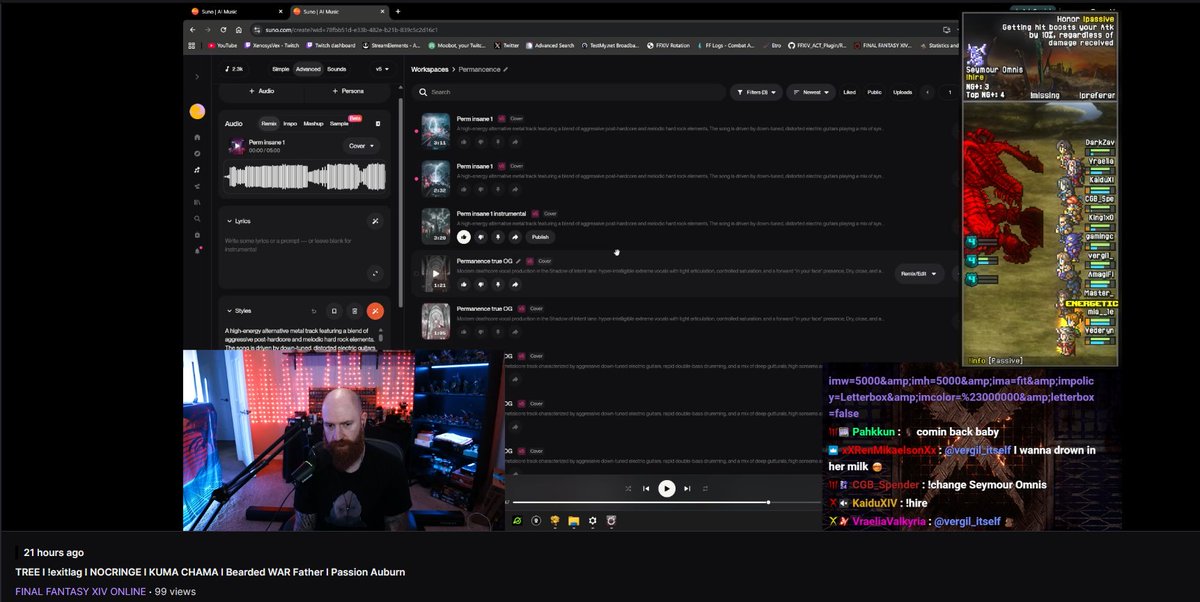Click the orange magic wand Styles button
Viewport: 1200px width, 602px height.
tap(375, 311)
